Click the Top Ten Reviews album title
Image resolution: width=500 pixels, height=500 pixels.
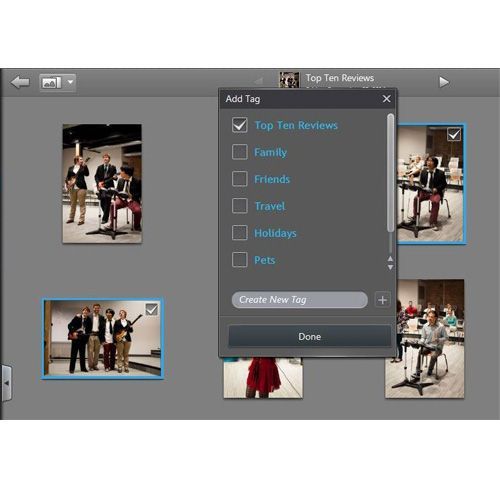tap(340, 78)
